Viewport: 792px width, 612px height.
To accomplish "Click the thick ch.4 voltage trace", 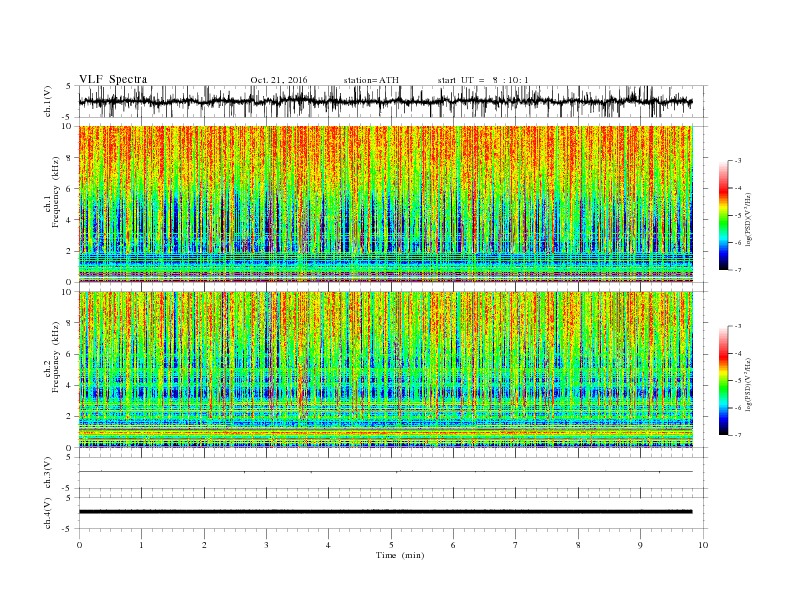I will (x=385, y=512).
